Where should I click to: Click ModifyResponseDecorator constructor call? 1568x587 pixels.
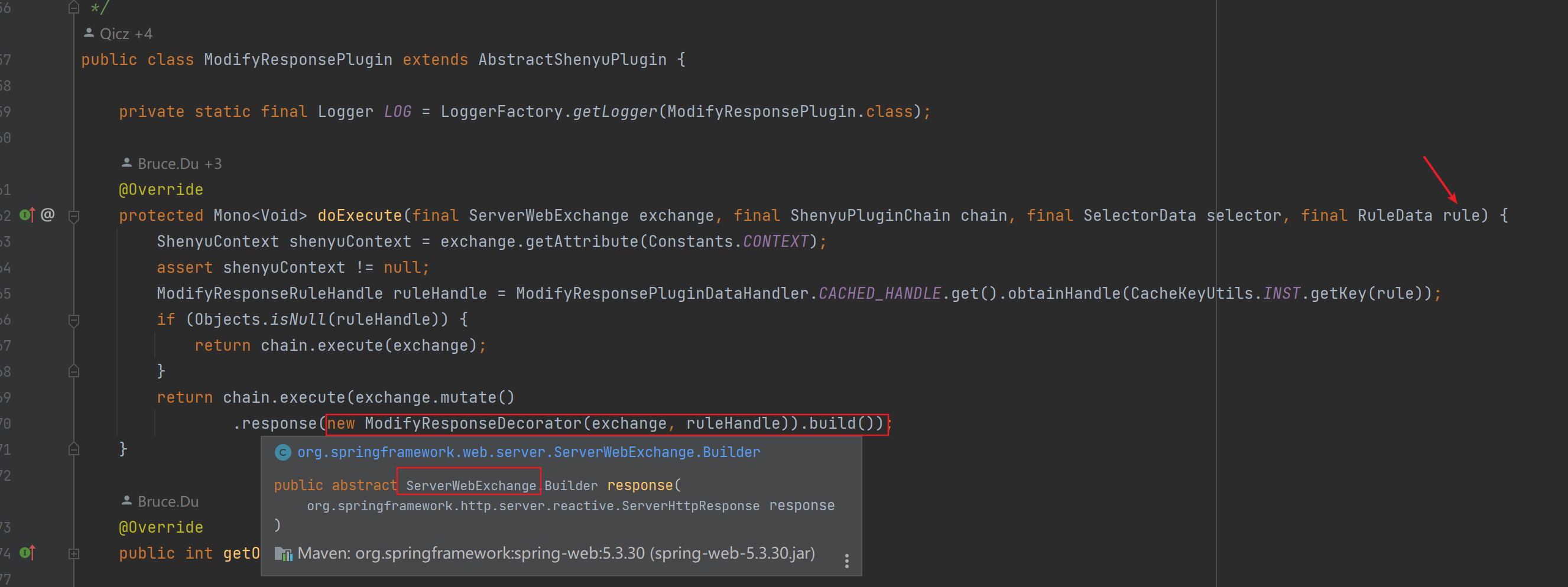point(473,423)
